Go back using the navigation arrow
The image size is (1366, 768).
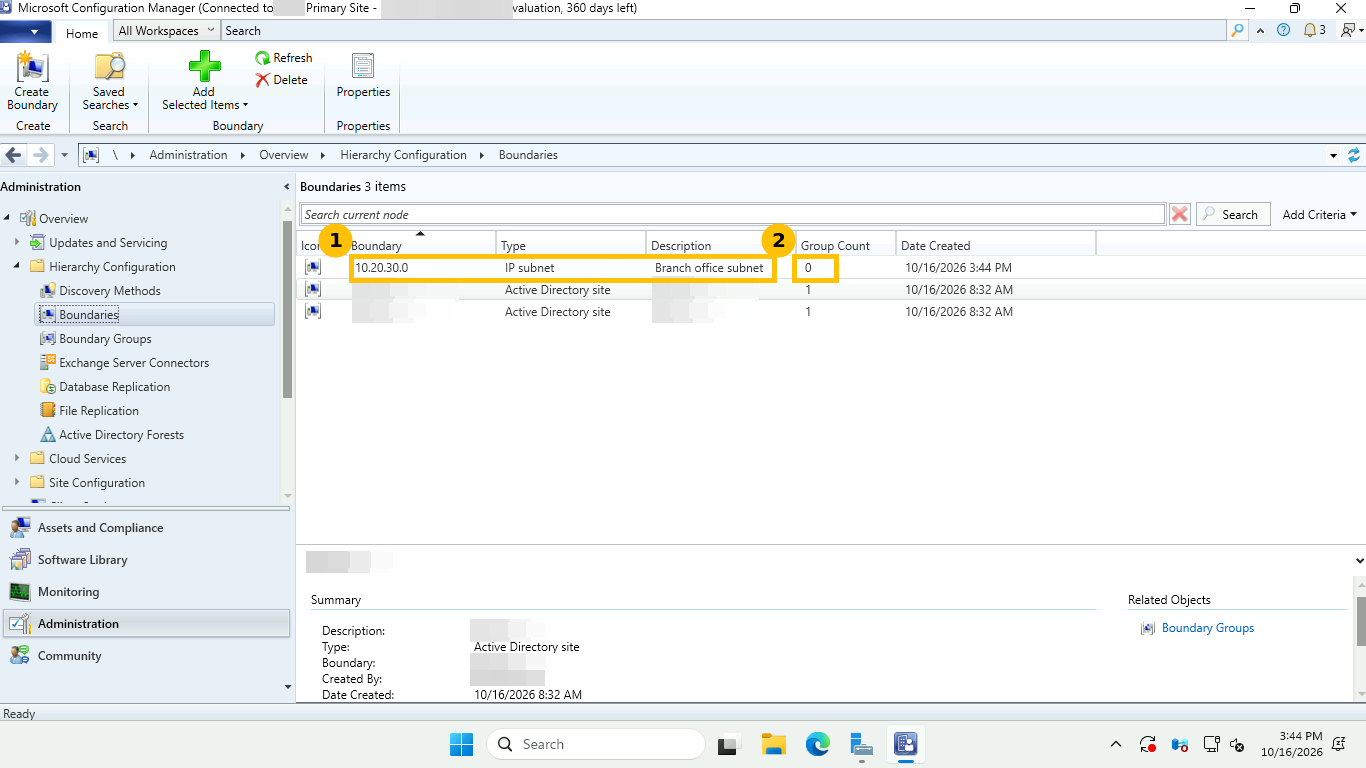tap(15, 155)
